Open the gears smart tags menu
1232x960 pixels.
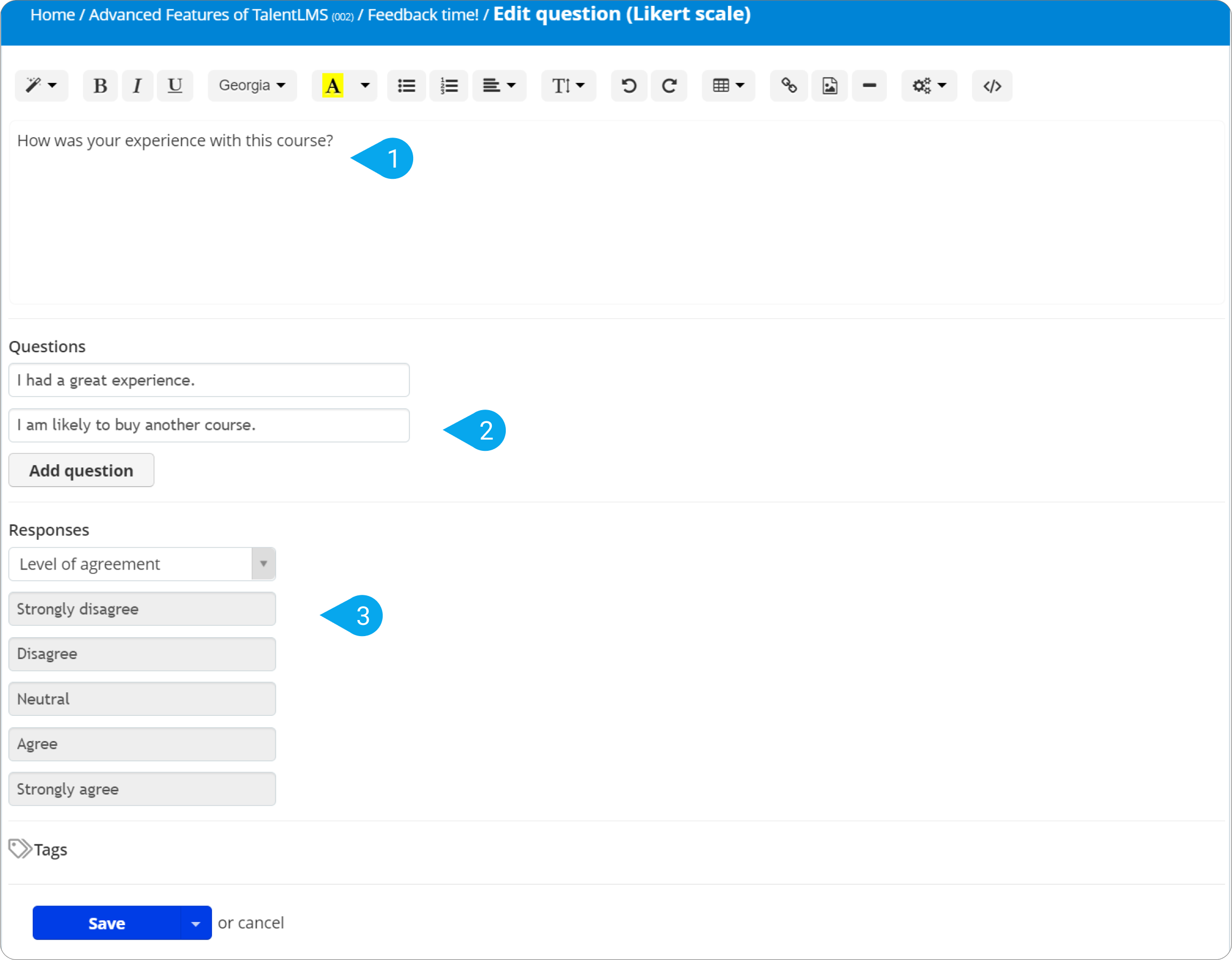[x=929, y=86]
